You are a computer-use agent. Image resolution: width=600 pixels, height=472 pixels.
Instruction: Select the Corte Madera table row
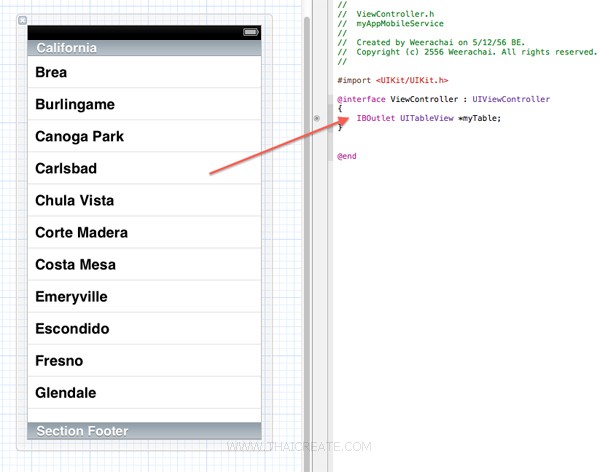(x=145, y=232)
